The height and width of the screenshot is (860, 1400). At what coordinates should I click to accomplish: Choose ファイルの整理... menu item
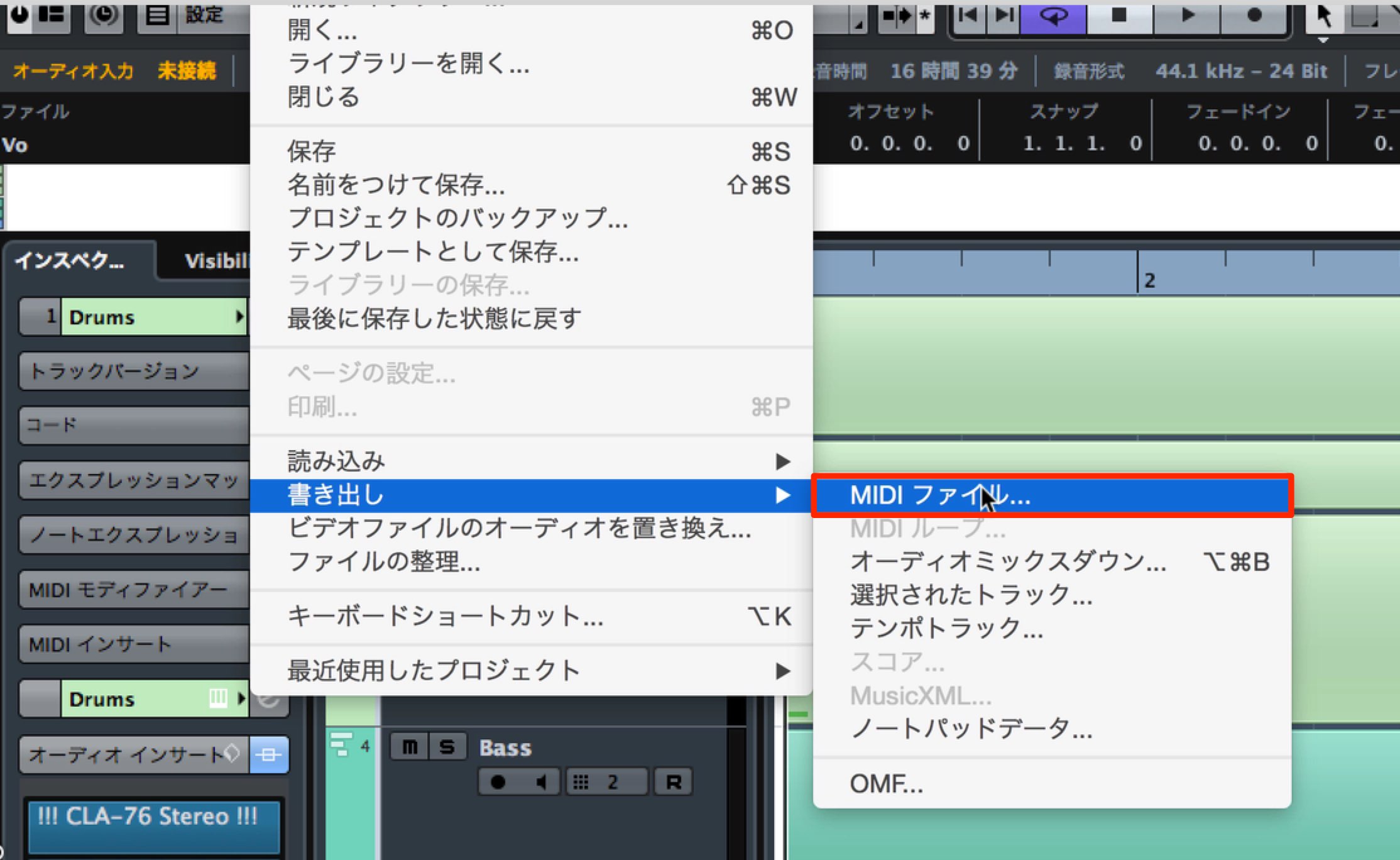click(532, 561)
